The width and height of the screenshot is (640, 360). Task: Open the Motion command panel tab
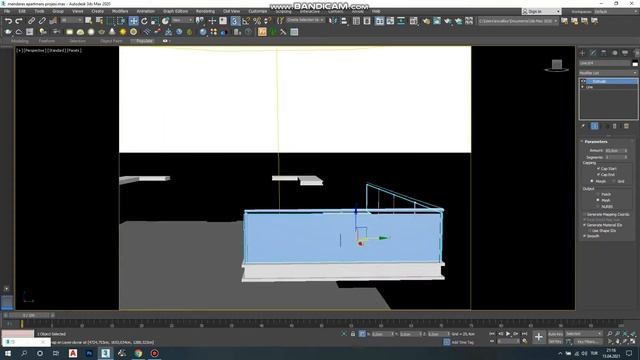pyautogui.click(x=614, y=53)
